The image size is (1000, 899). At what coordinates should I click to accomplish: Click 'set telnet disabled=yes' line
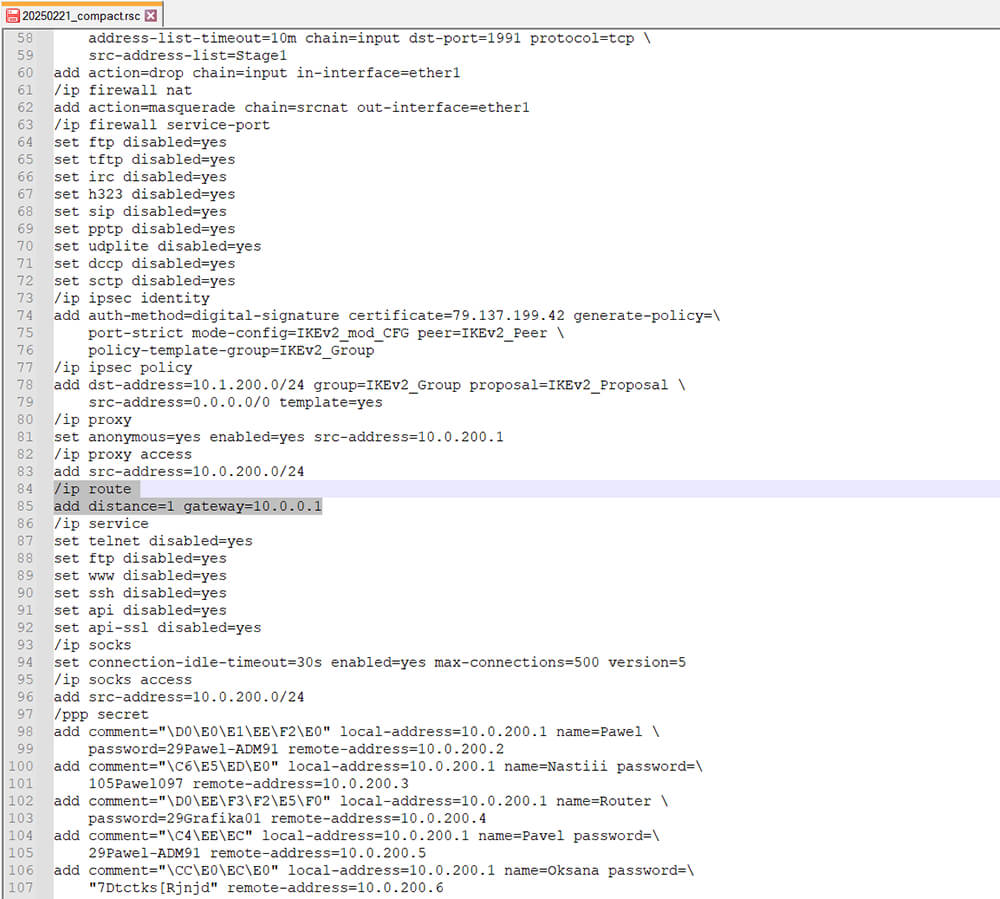(x=153, y=541)
